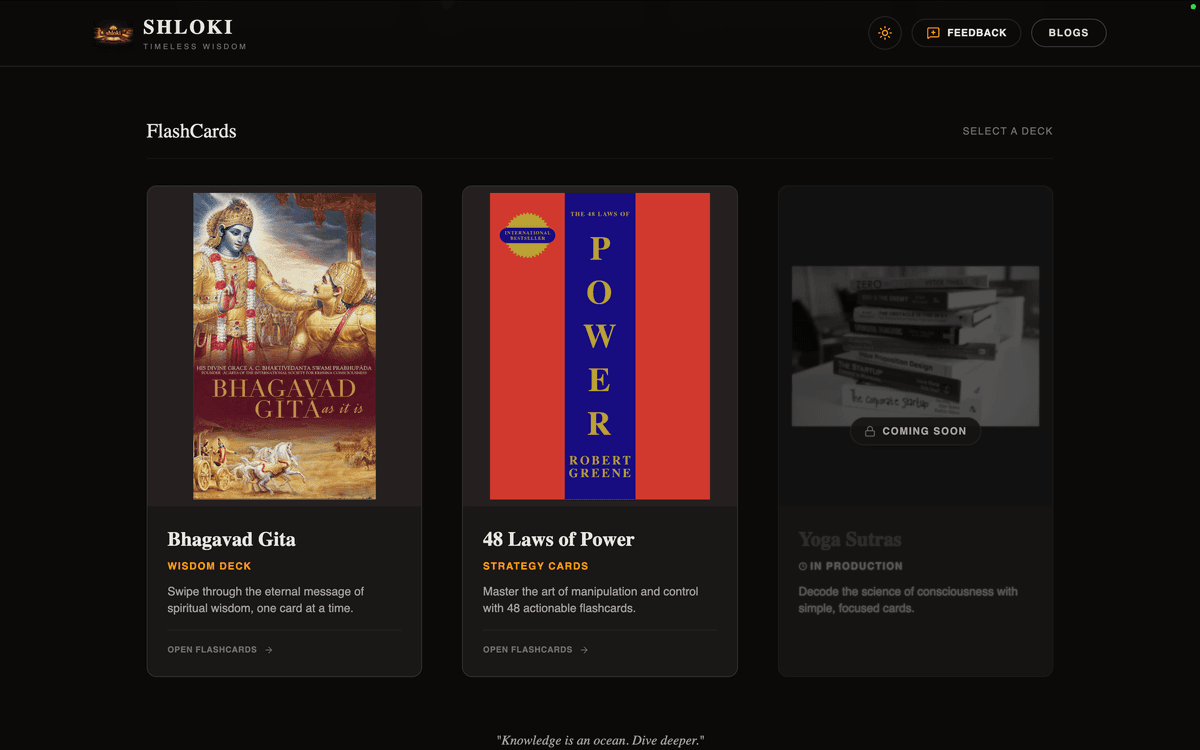Click the feedback speech bubble icon
Image resolution: width=1200 pixels, height=750 pixels.
pyautogui.click(x=933, y=33)
